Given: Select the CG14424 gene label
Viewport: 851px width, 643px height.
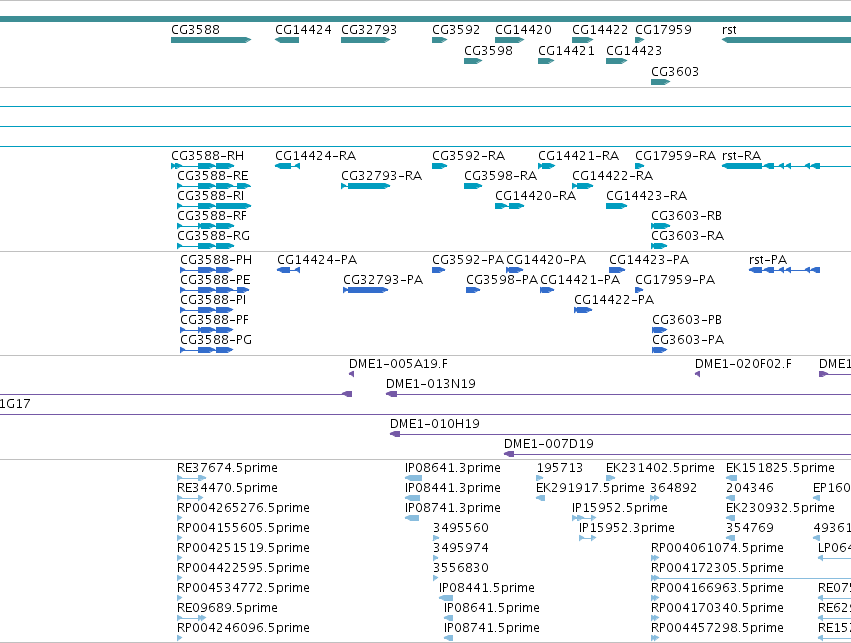Looking at the screenshot, I should point(303,30).
